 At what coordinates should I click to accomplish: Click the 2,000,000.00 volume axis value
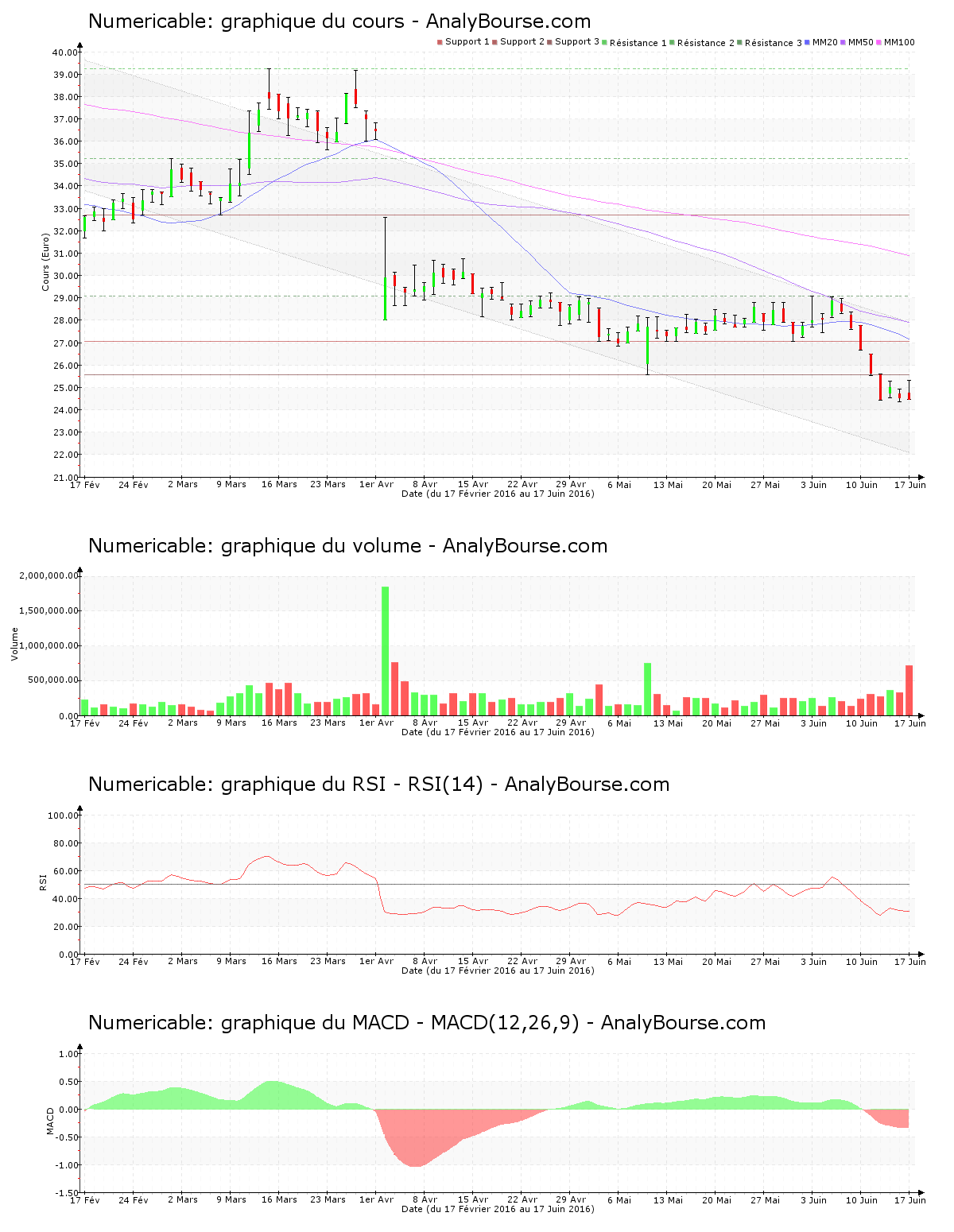pyautogui.click(x=49, y=575)
